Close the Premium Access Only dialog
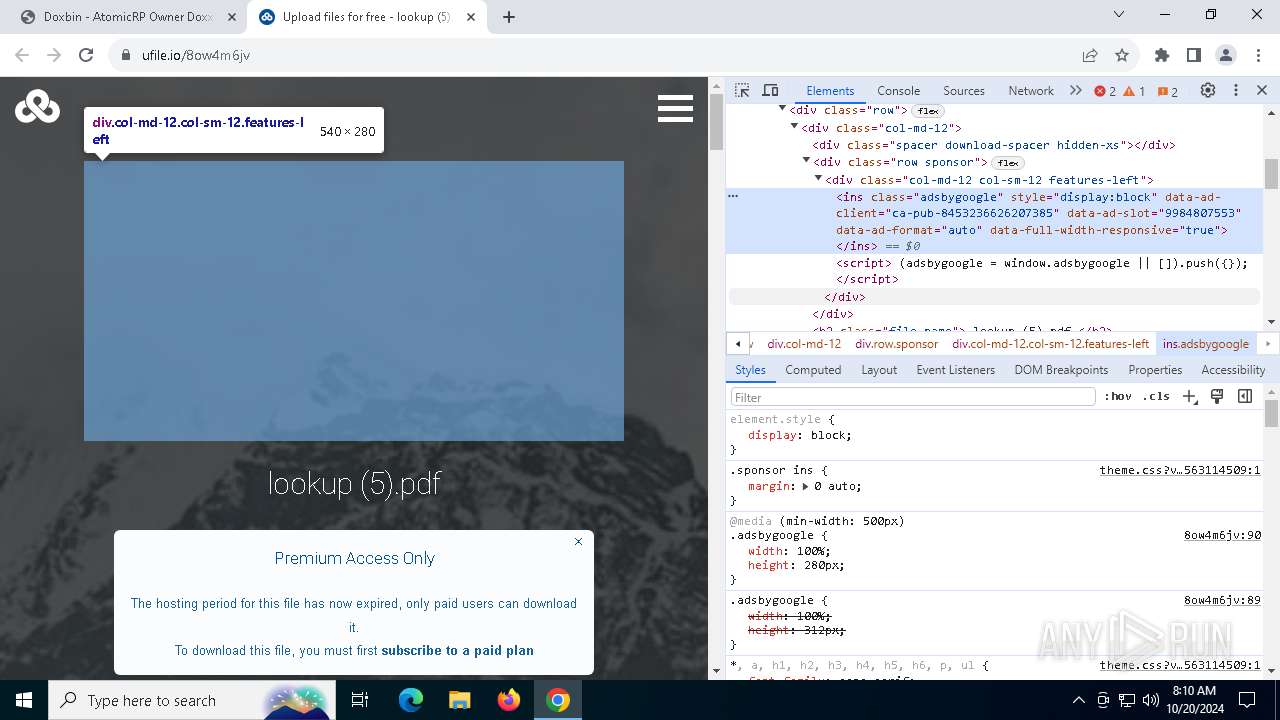The height and width of the screenshot is (720, 1280). point(578,542)
